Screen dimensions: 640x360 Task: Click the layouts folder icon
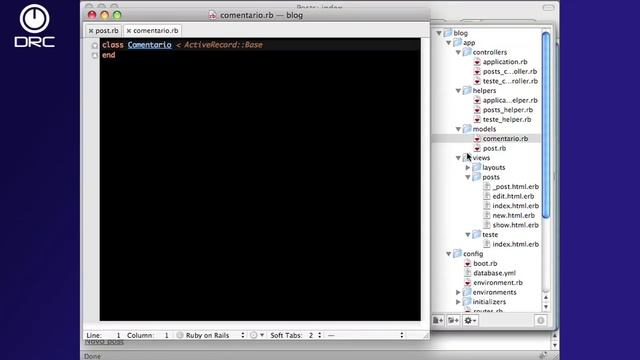[x=476, y=167]
